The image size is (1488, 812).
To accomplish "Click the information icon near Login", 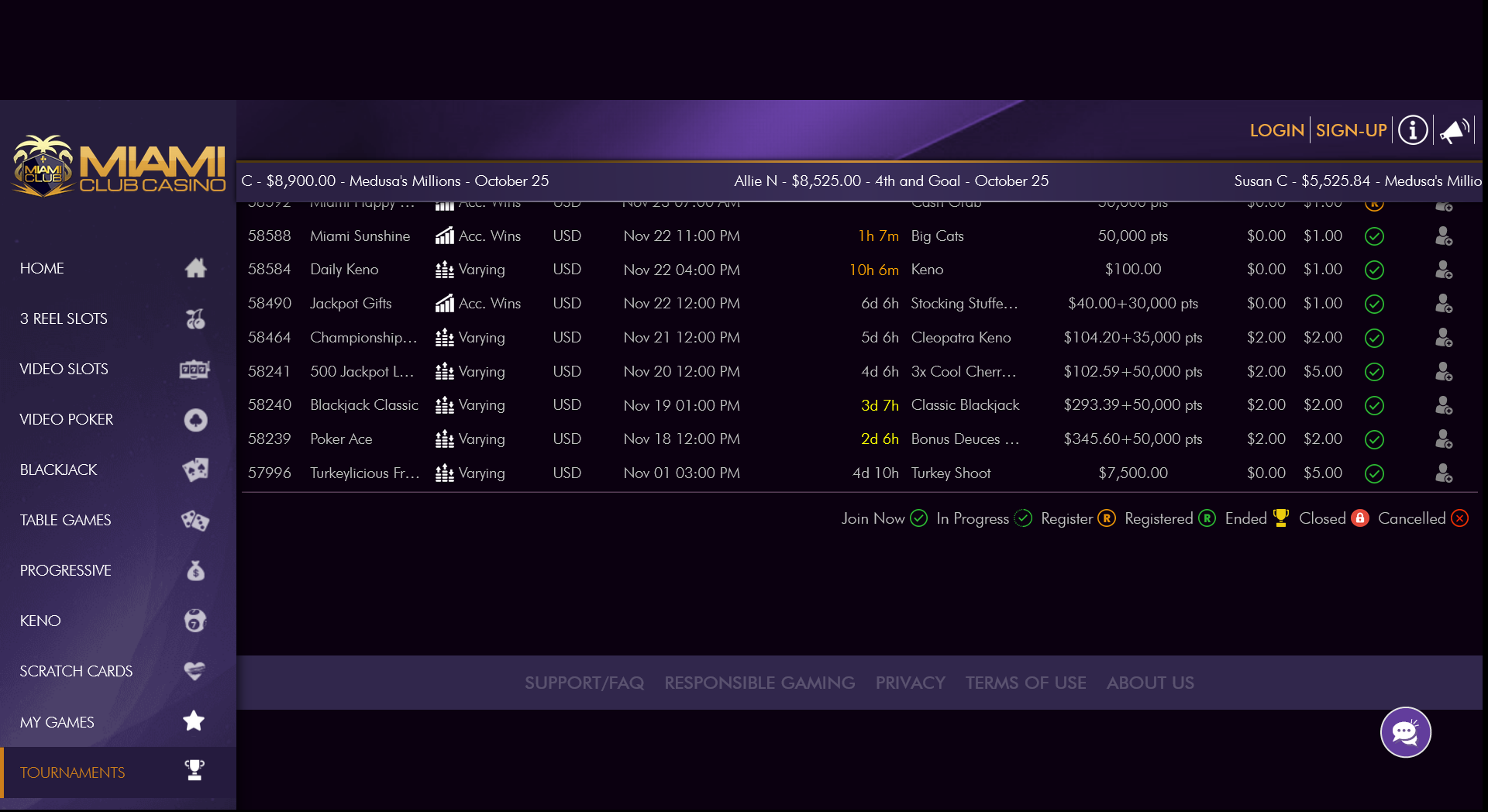I will 1412,129.
